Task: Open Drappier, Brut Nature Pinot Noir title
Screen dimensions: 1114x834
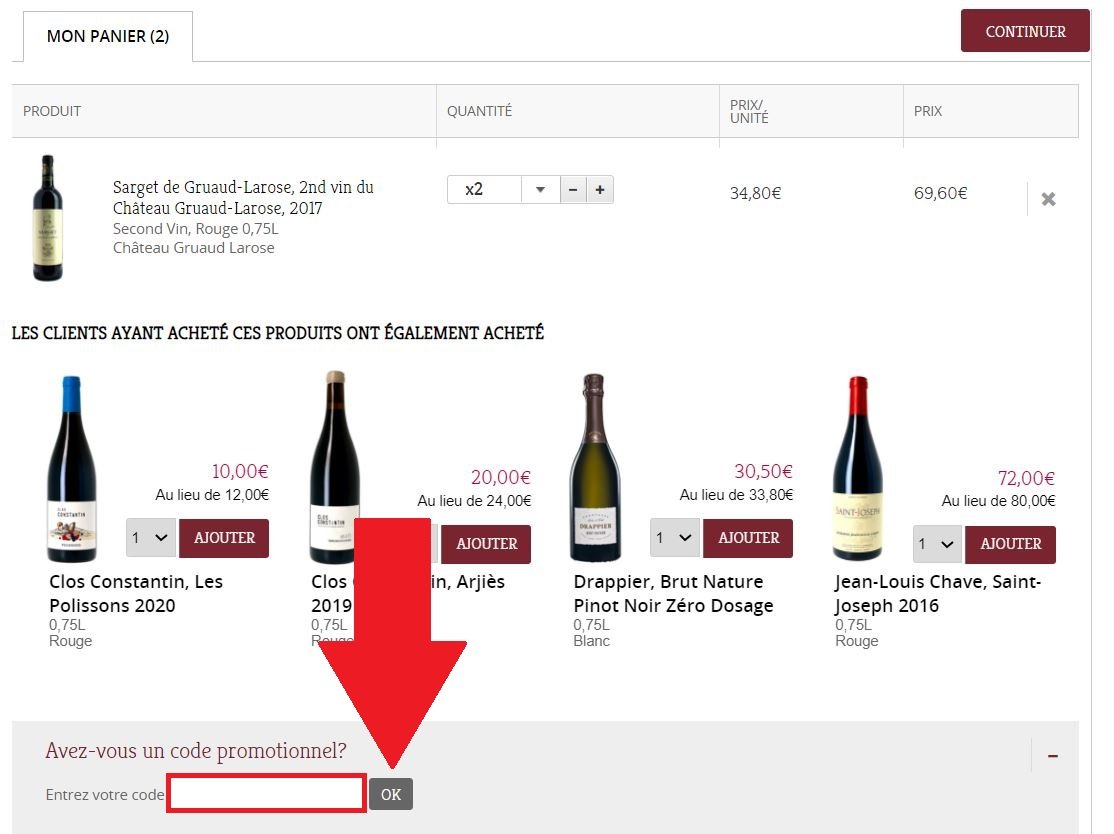Action: click(673, 593)
